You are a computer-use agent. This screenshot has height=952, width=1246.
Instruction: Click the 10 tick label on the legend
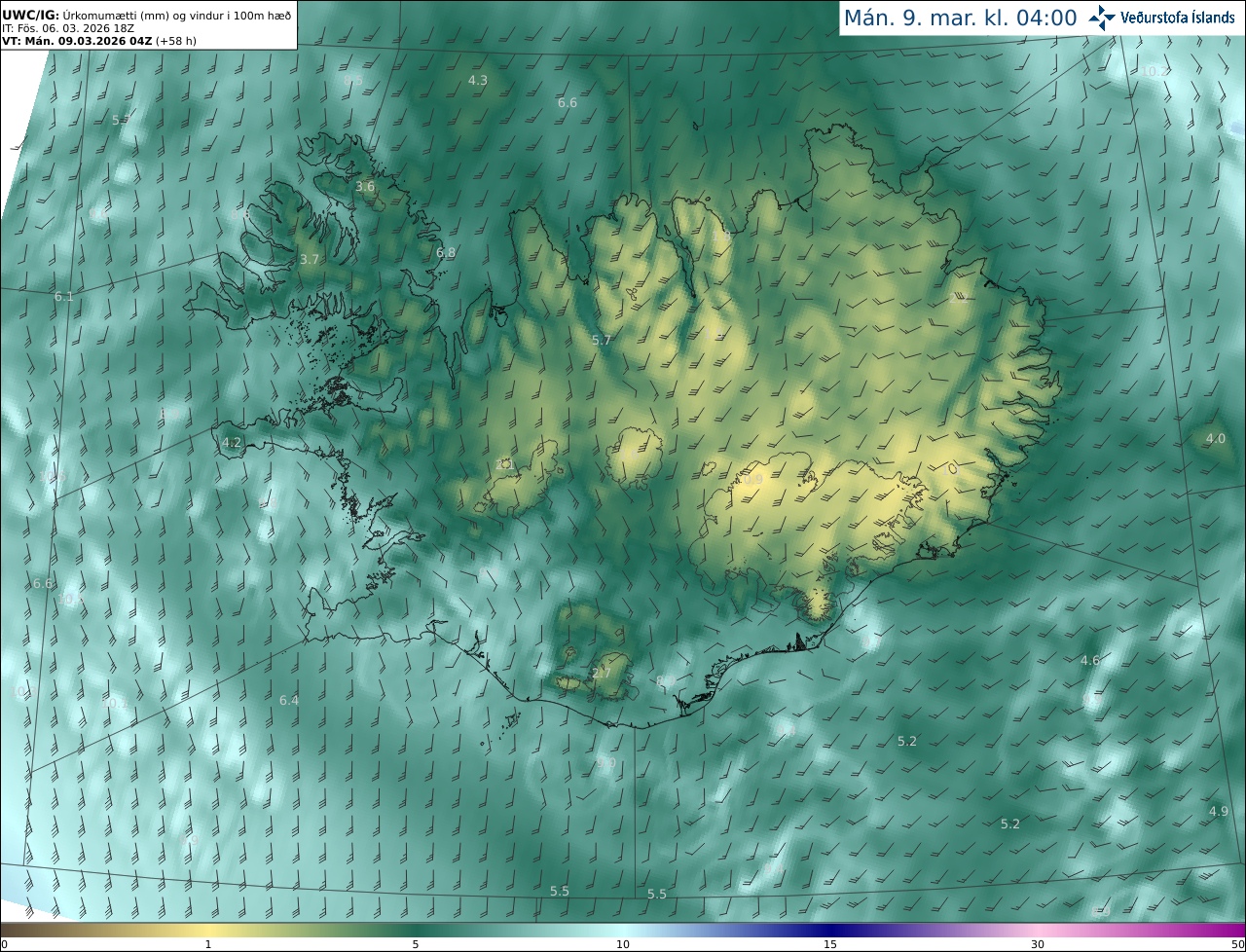[x=623, y=944]
